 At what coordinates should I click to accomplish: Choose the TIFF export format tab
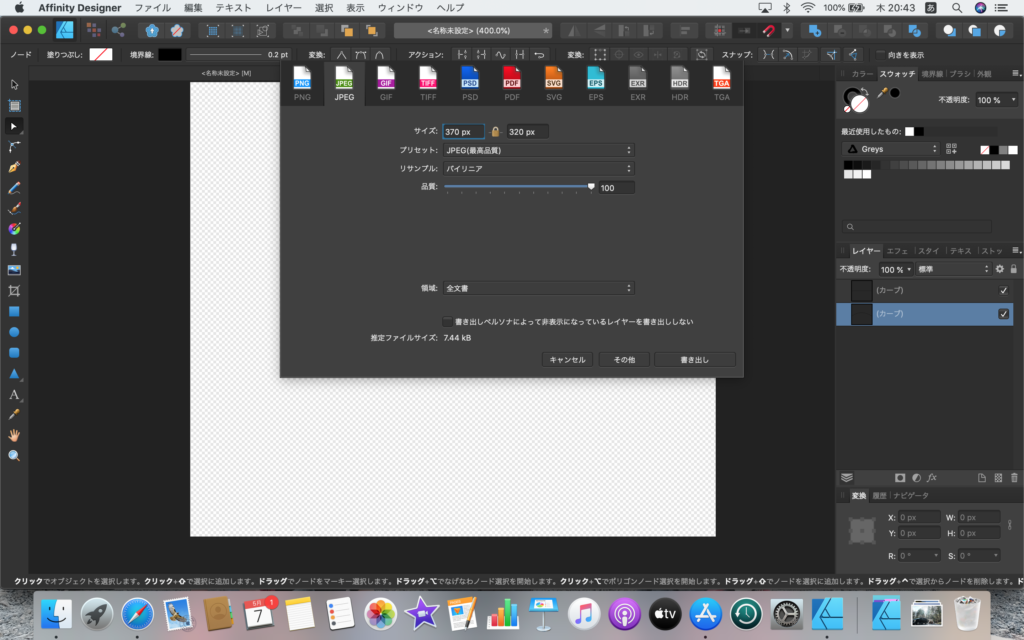tap(428, 84)
